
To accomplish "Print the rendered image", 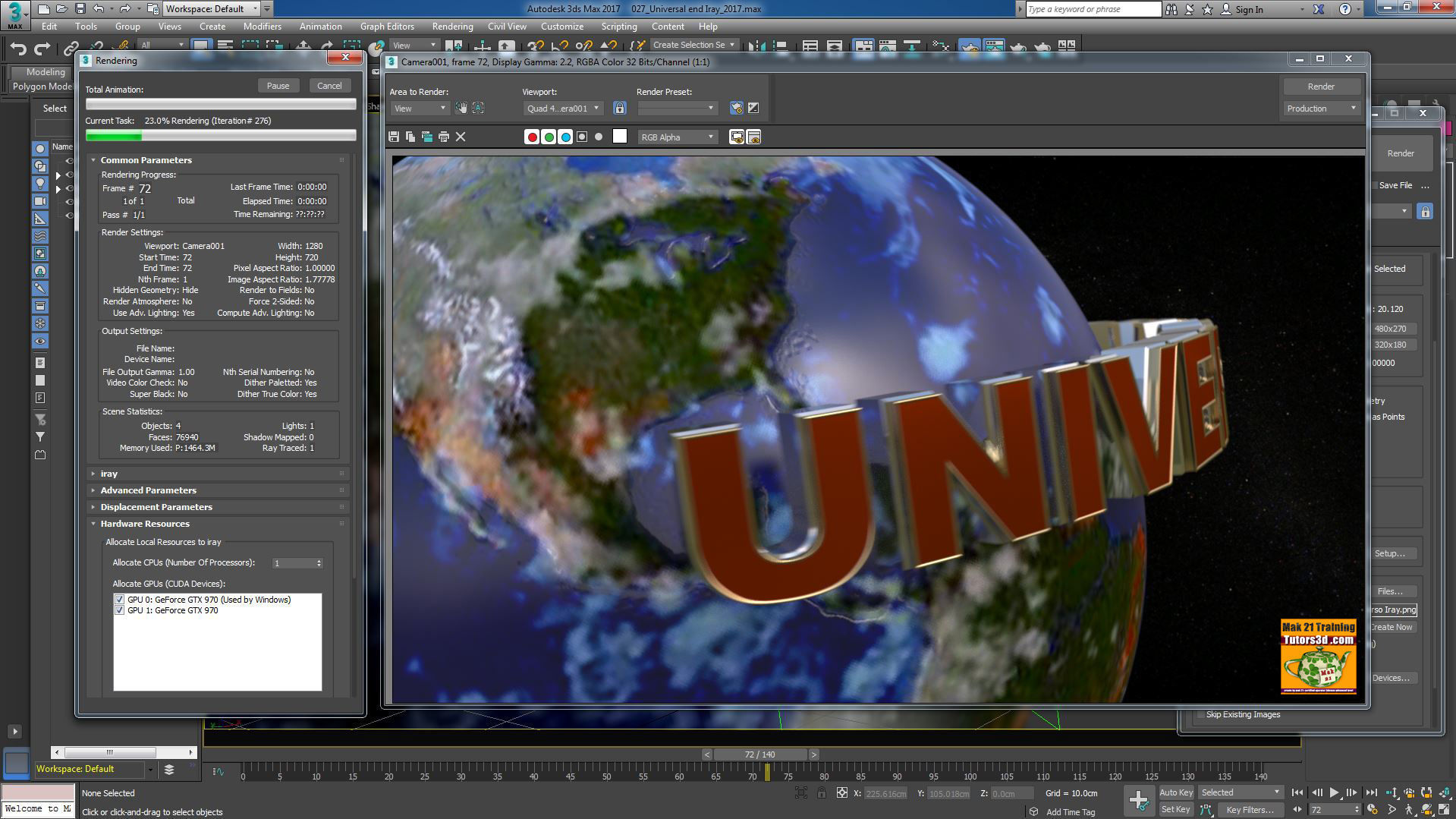I will (444, 137).
